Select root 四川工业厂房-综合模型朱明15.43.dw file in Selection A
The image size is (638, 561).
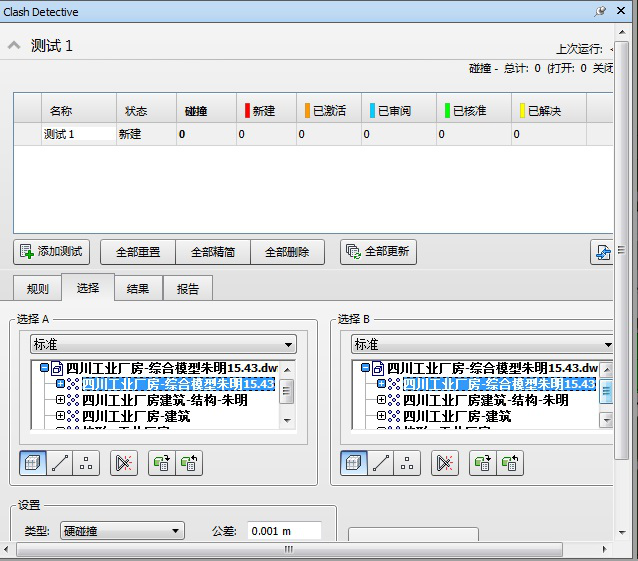(x=172, y=368)
